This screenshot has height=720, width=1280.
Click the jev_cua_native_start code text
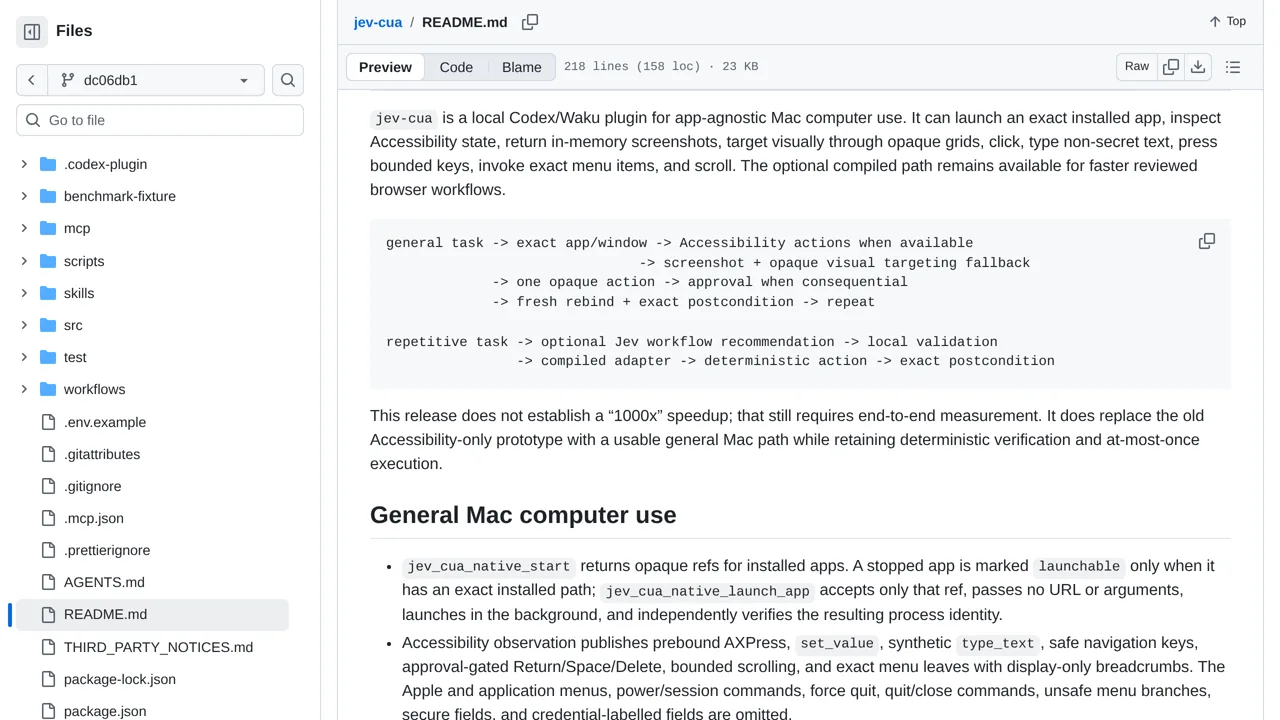(x=488, y=566)
